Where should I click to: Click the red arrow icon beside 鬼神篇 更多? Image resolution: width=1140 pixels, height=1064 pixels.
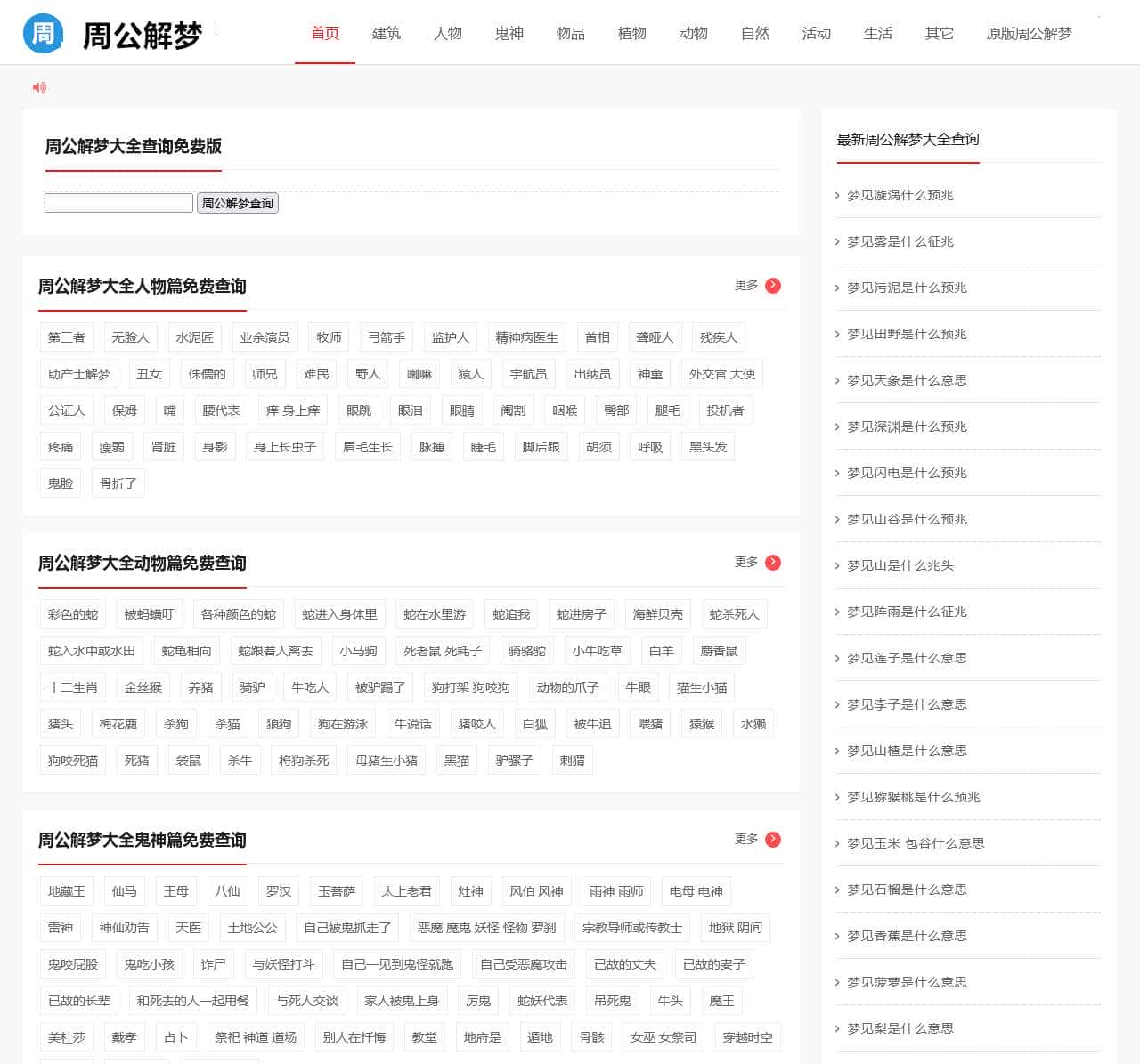[773, 840]
